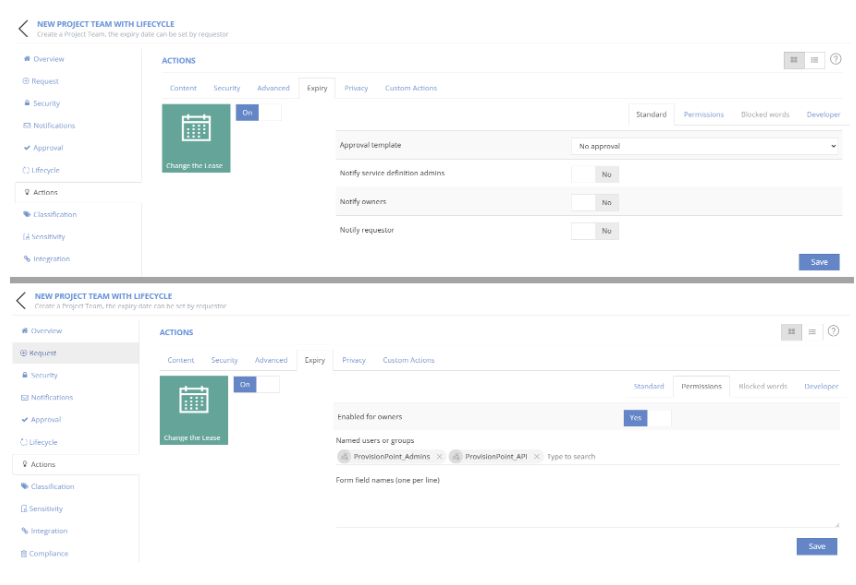Go back using top panel back arrow
856x585 pixels.
(23, 28)
